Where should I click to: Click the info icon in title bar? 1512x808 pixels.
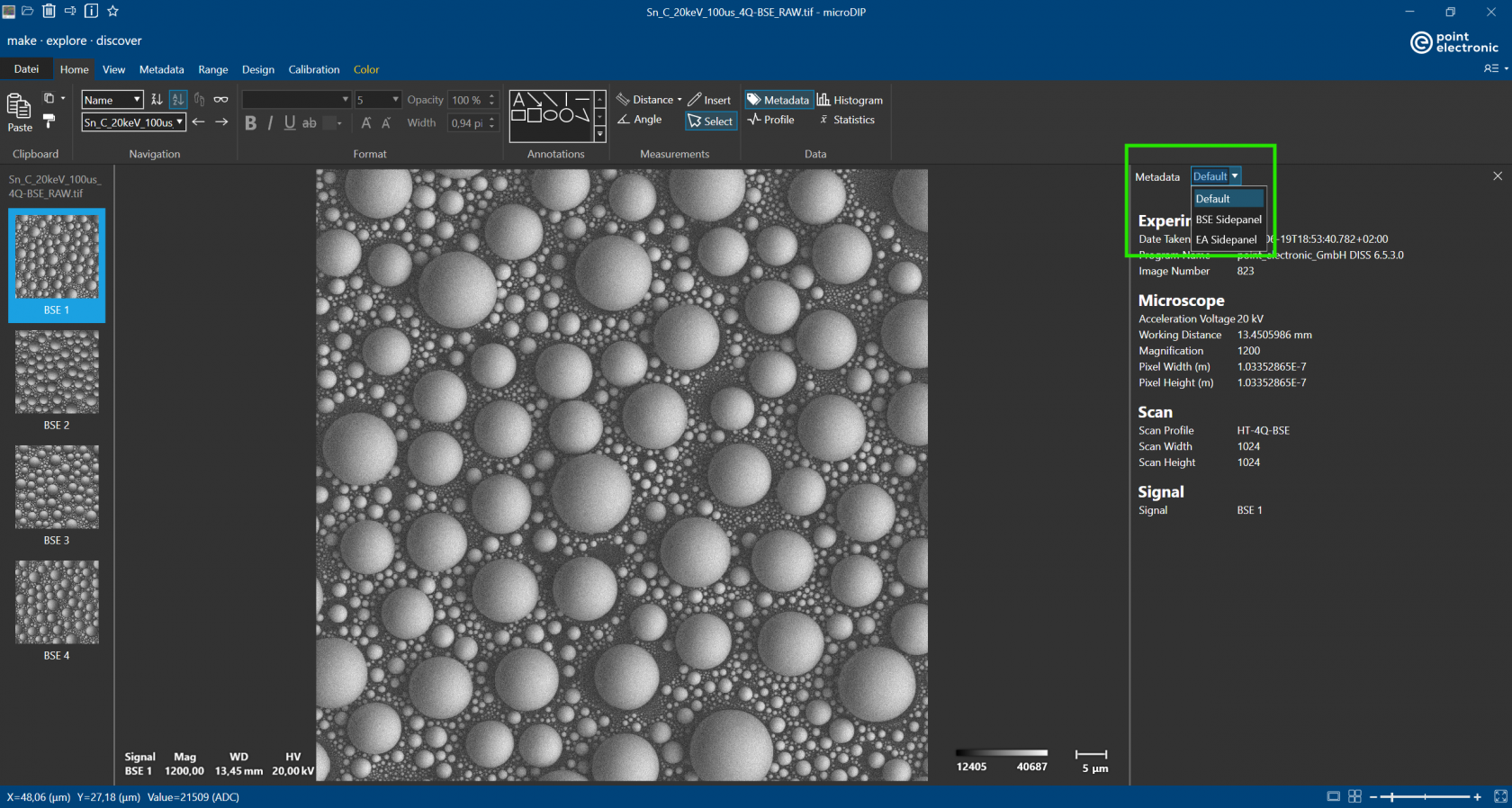pos(91,11)
